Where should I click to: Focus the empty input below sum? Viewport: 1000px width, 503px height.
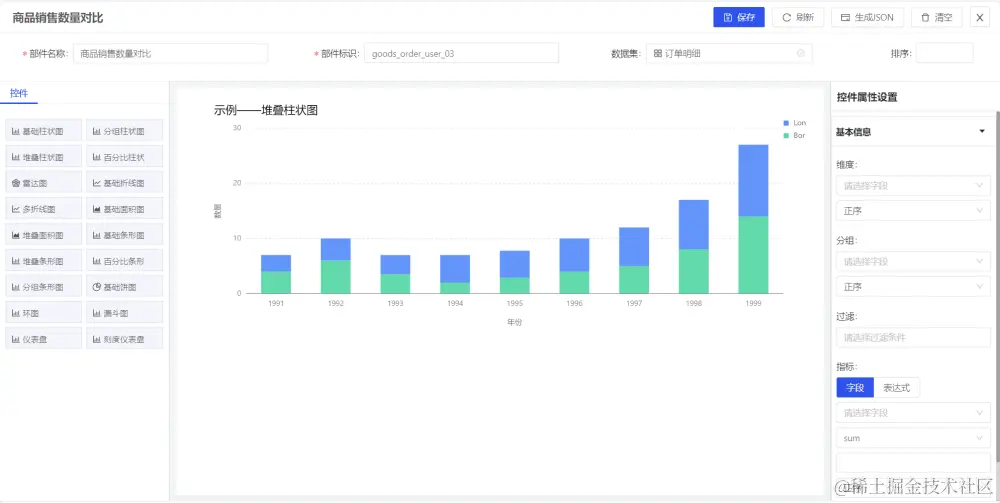913,463
